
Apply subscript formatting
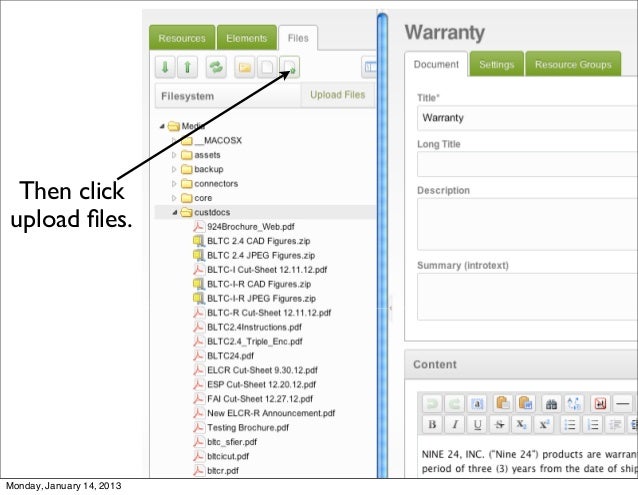(521, 425)
